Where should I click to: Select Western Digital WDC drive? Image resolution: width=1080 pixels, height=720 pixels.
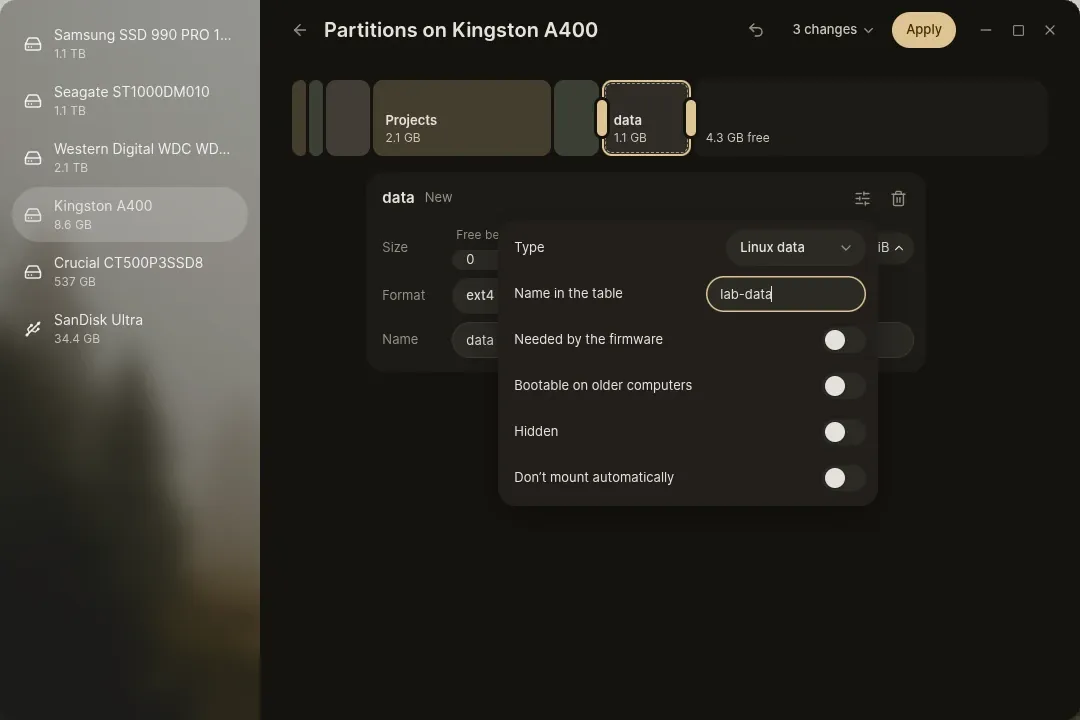click(130, 158)
